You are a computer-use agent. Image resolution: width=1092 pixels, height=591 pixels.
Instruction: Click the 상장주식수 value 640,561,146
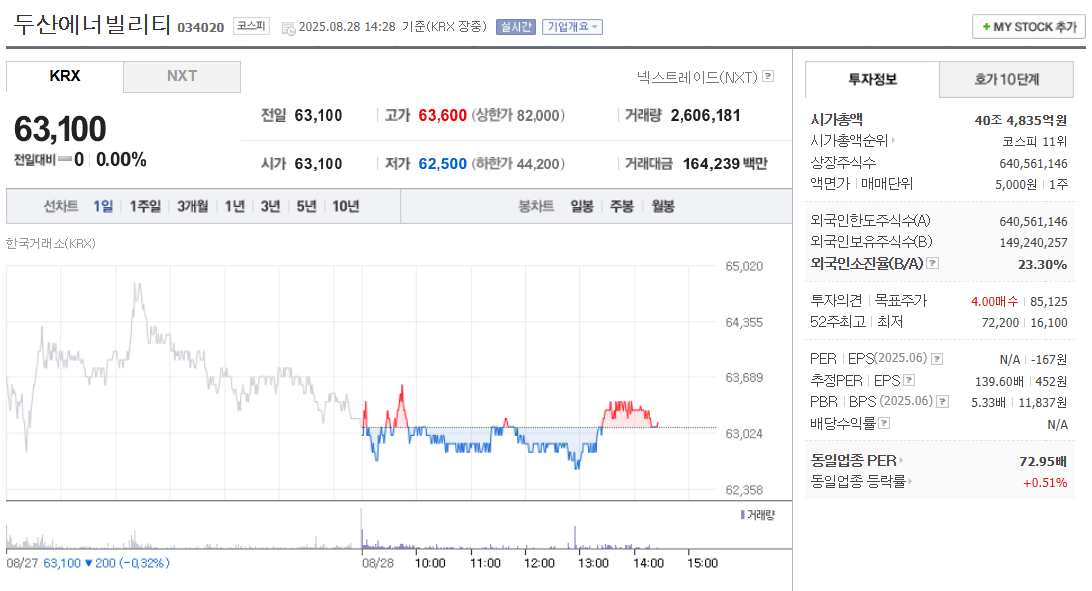[1034, 164]
